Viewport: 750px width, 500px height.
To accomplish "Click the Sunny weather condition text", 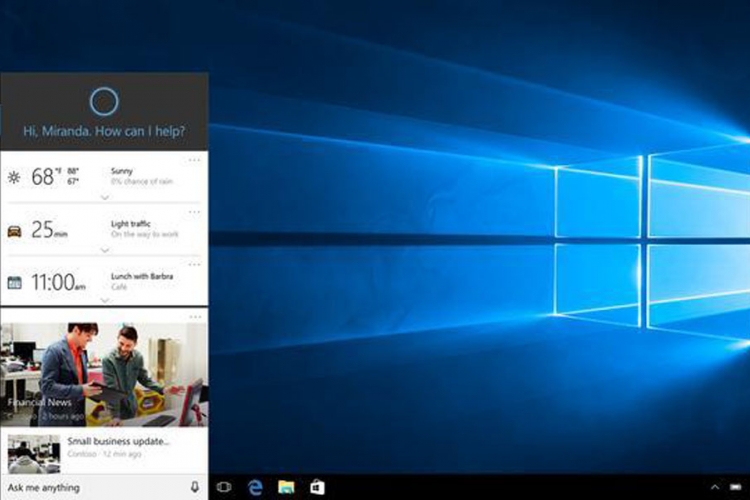I will point(121,171).
